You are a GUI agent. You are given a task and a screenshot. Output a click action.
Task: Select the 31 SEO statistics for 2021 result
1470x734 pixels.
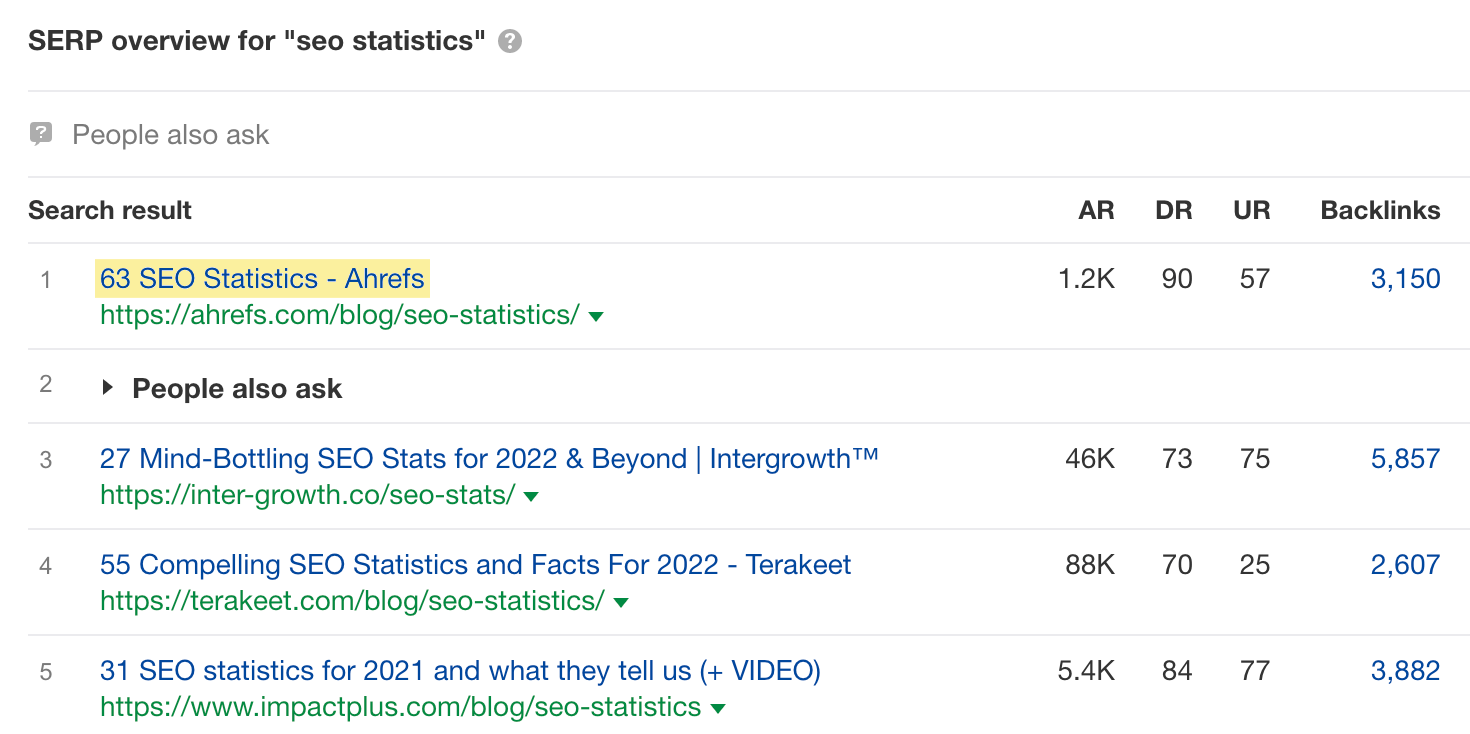[459, 671]
